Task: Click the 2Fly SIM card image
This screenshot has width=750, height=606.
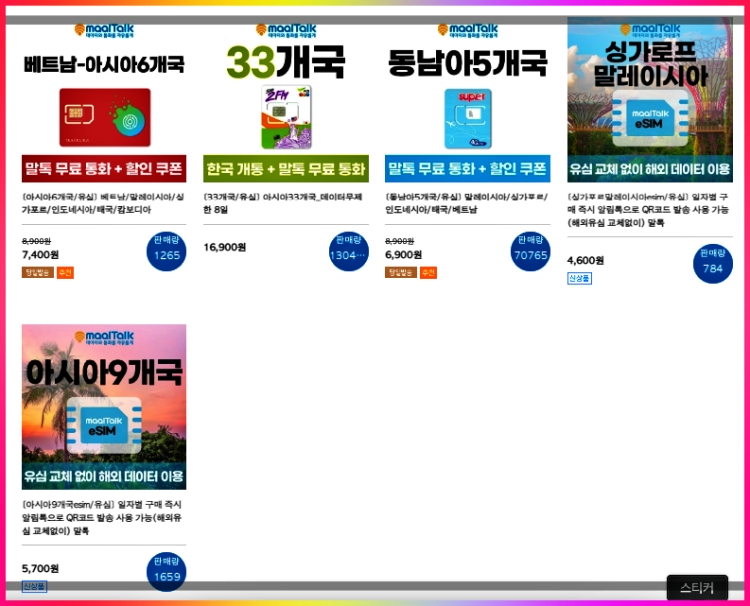Action: coord(286,117)
